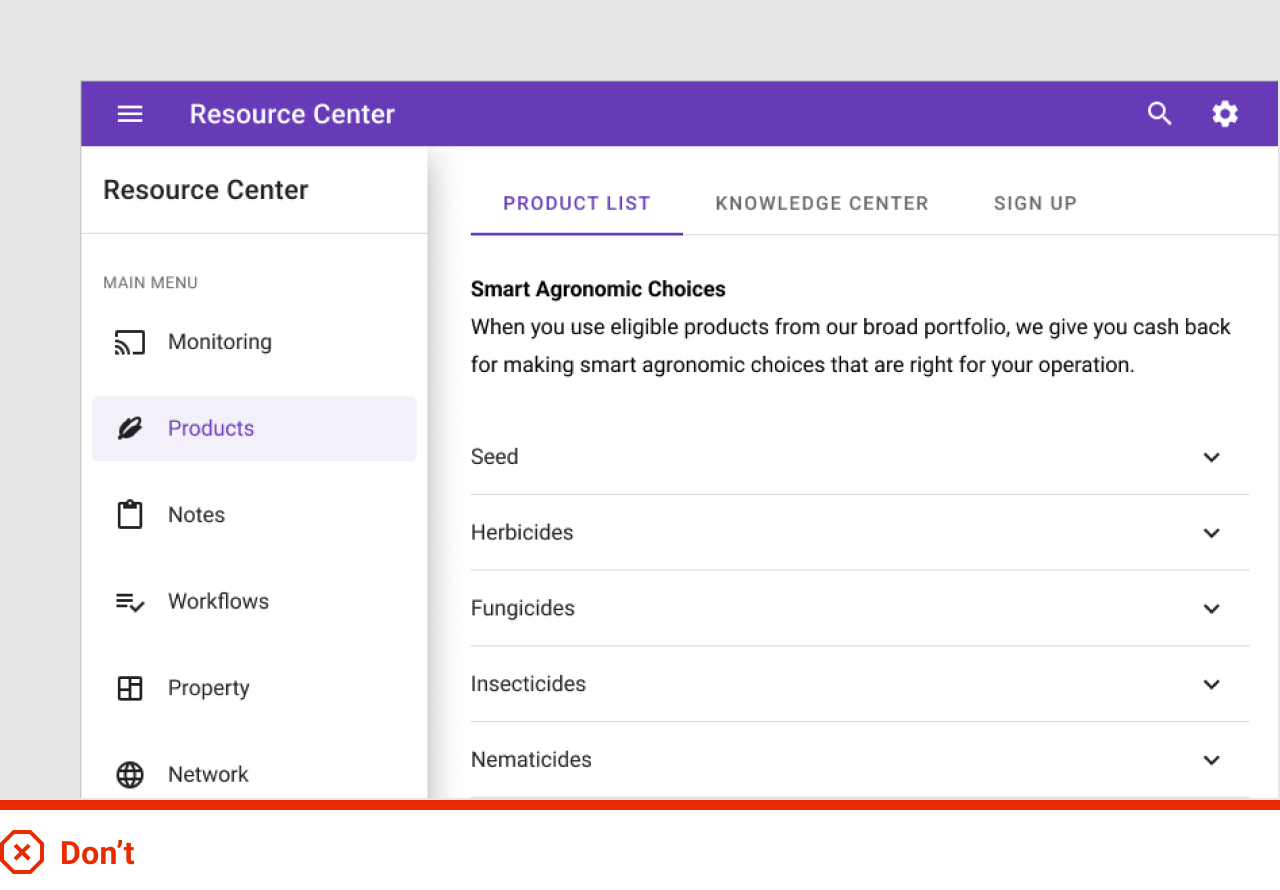
Task: Click the Resource Center title in app bar
Action: 292,114
